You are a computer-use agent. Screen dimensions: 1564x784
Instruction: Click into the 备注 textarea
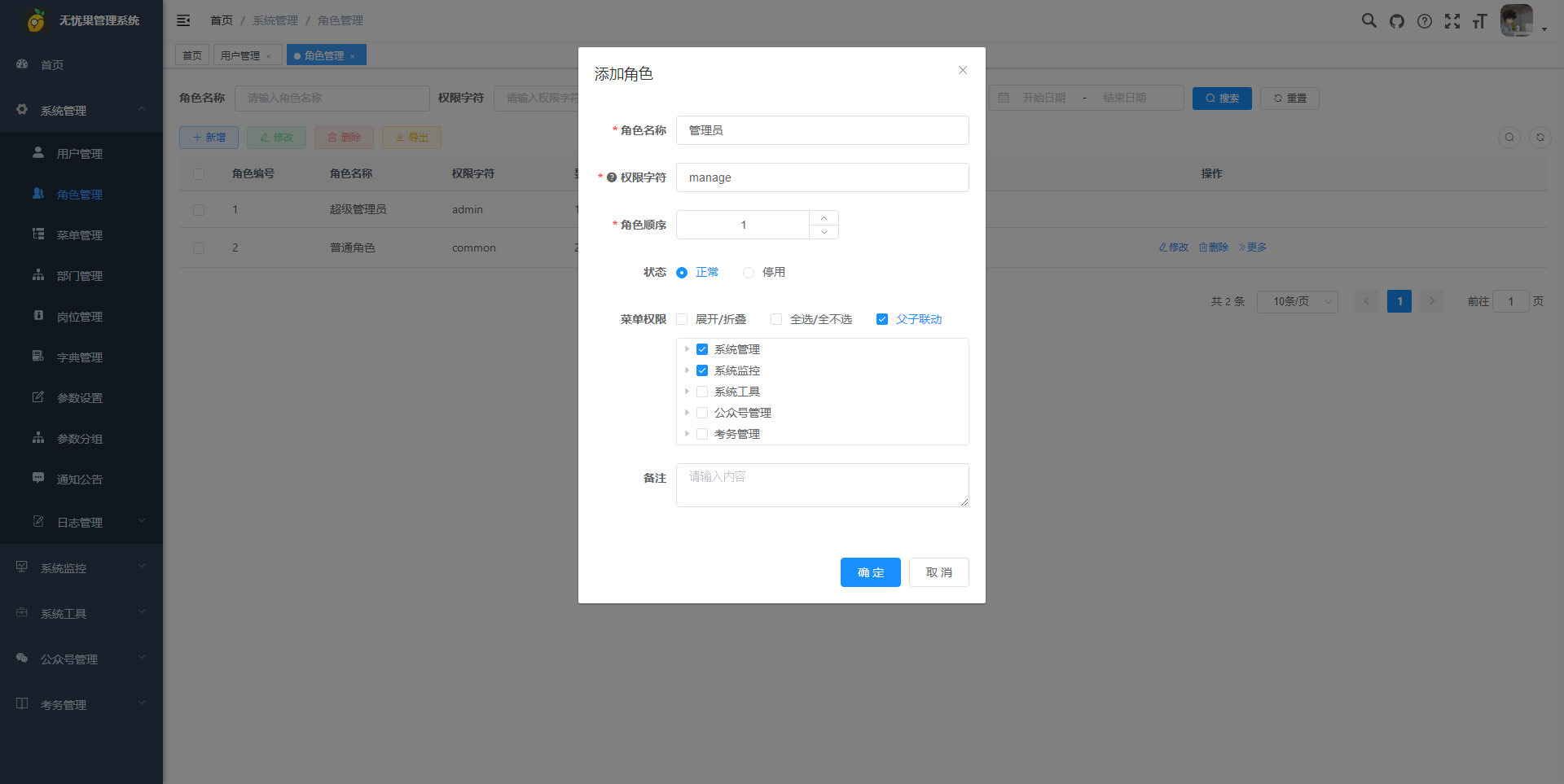tap(822, 485)
